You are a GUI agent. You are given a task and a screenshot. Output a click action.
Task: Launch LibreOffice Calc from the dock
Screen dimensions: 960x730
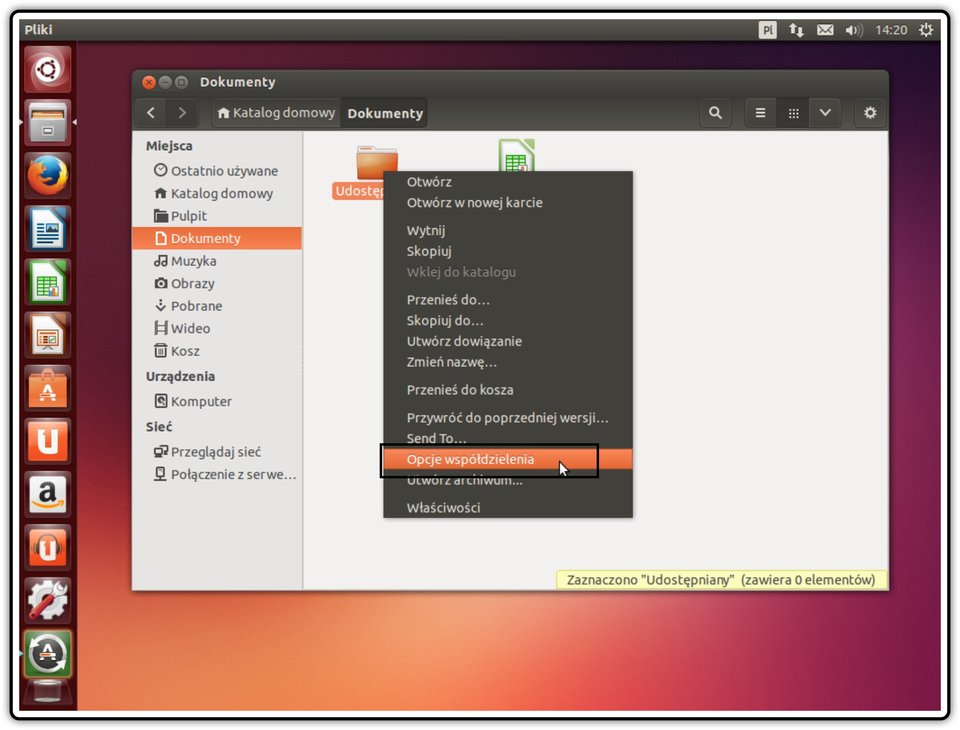coord(48,282)
